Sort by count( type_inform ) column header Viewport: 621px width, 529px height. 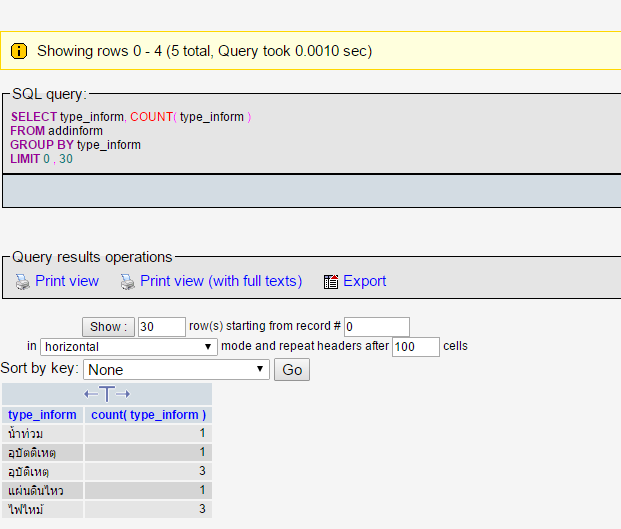pos(149,415)
